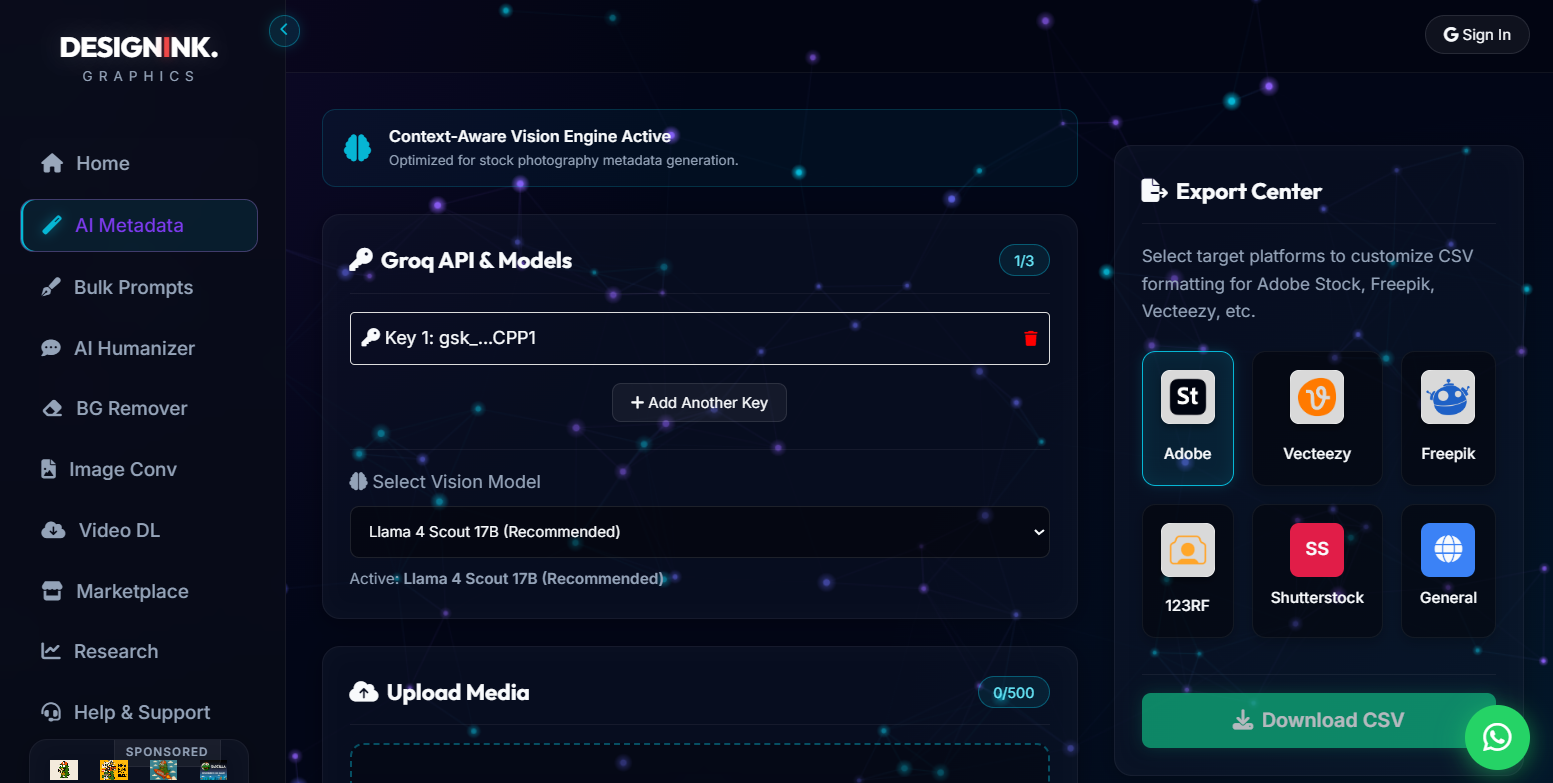Click the Active: Llama 4 Scout 17B text
Viewport: 1553px width, 783px height.
click(x=507, y=578)
